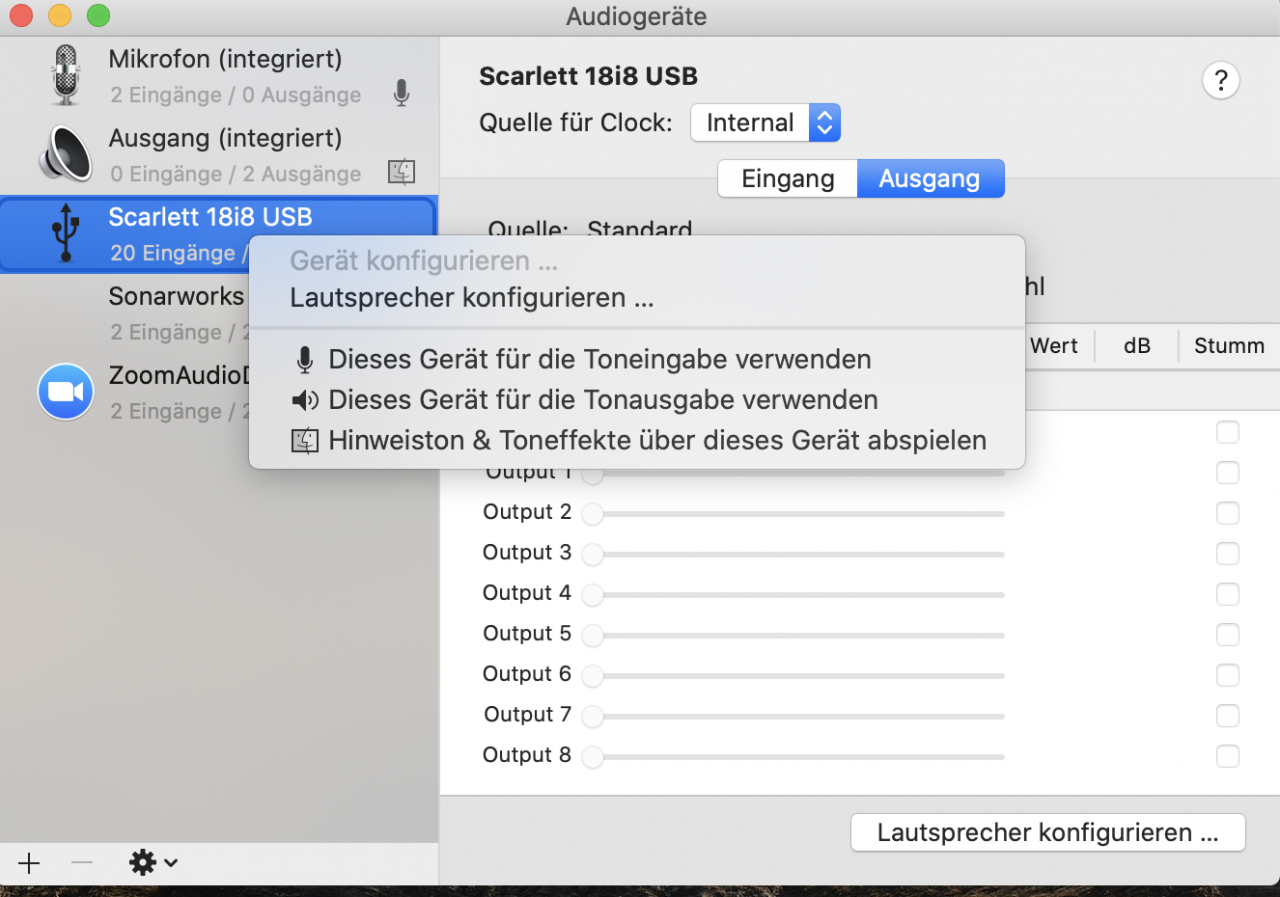
Task: Click the Output 2 volume slider
Action: pyautogui.click(x=793, y=514)
